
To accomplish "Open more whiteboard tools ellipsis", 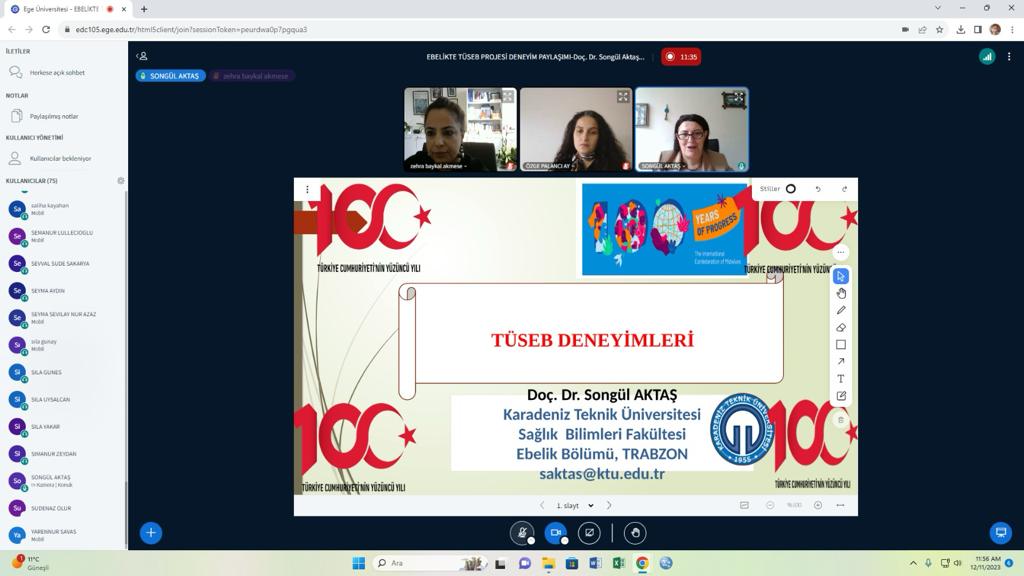I will click(x=840, y=252).
